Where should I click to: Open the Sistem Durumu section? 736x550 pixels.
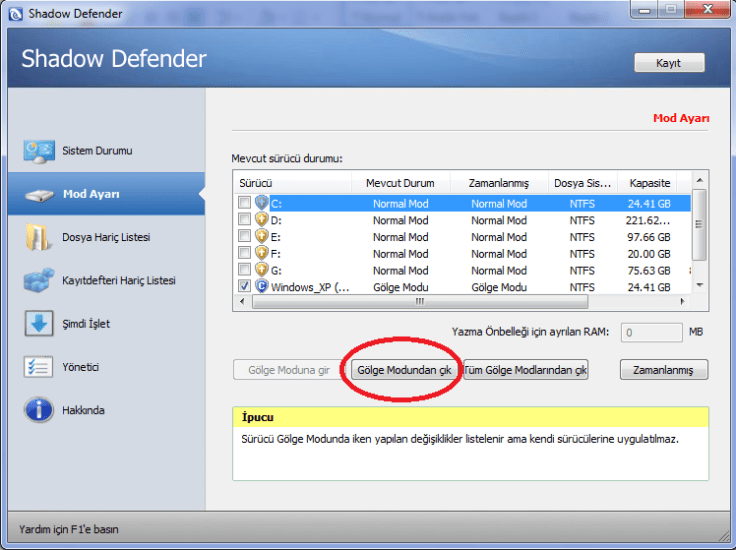coord(97,151)
